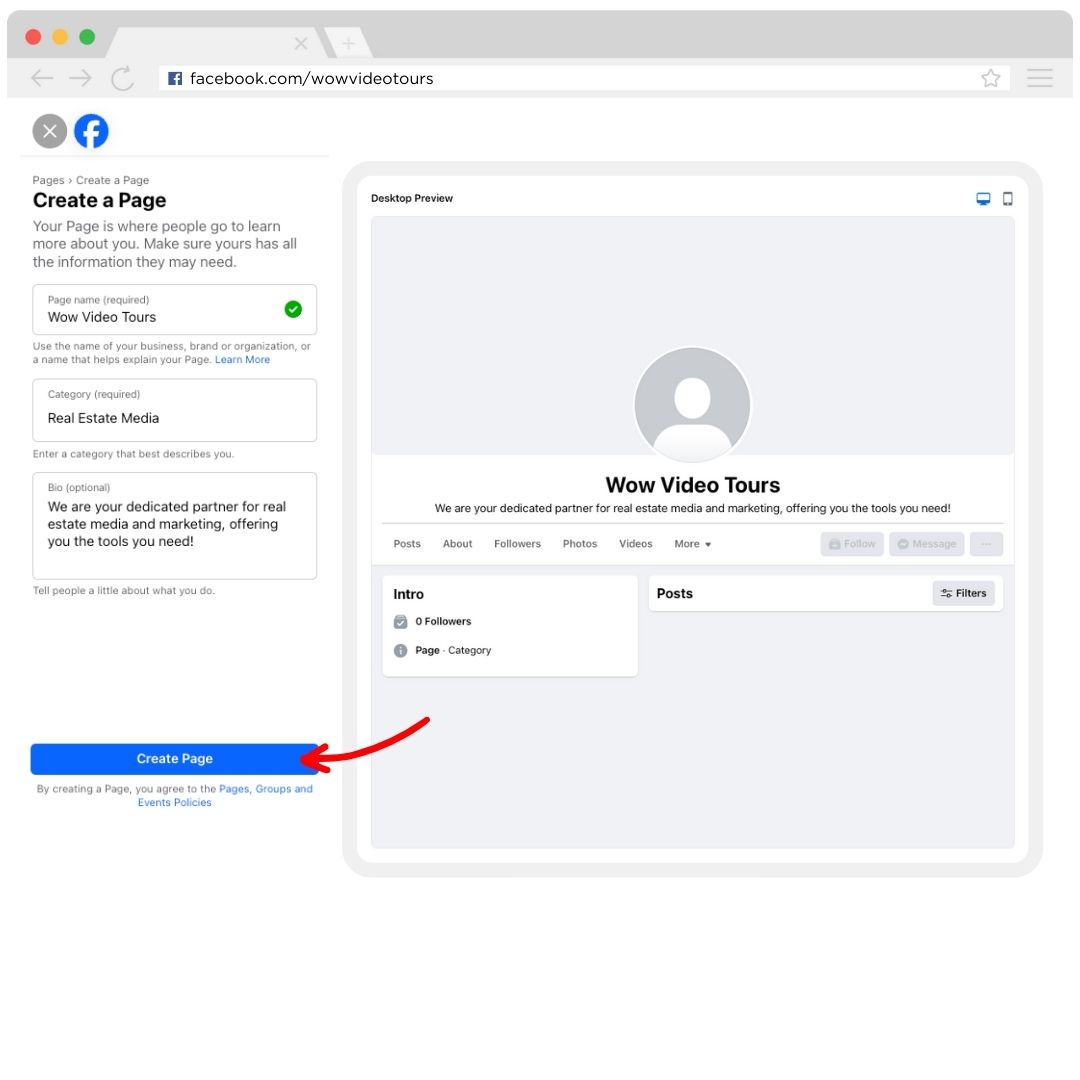The height and width of the screenshot is (1080, 1080).
Task: Click the Follow button in preview
Action: pyautogui.click(x=852, y=544)
